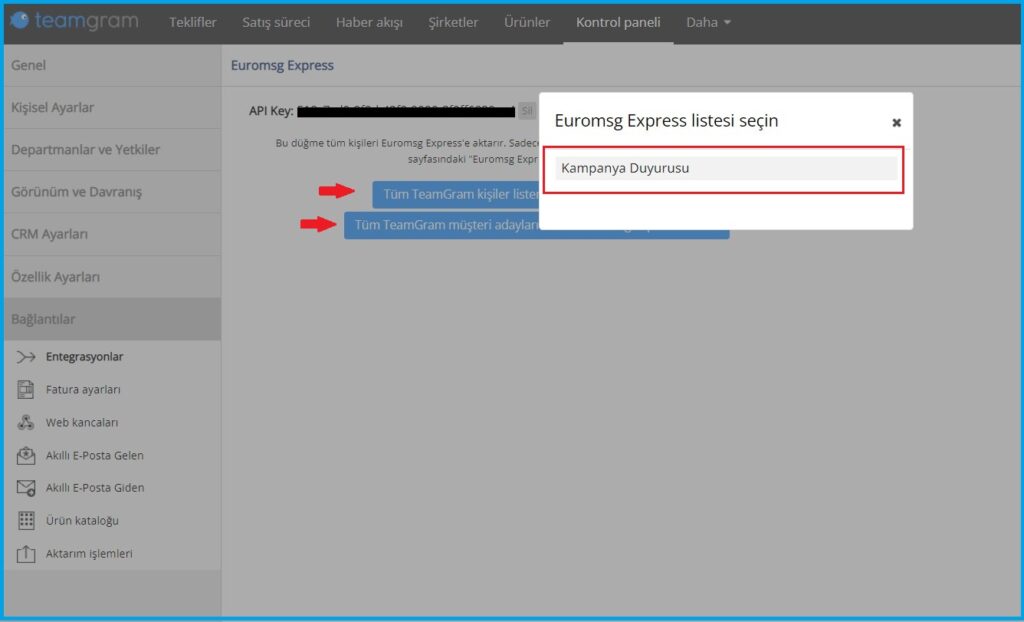The height and width of the screenshot is (622, 1024).
Task: Click the Euromsg Express page heading
Action: coord(282,65)
